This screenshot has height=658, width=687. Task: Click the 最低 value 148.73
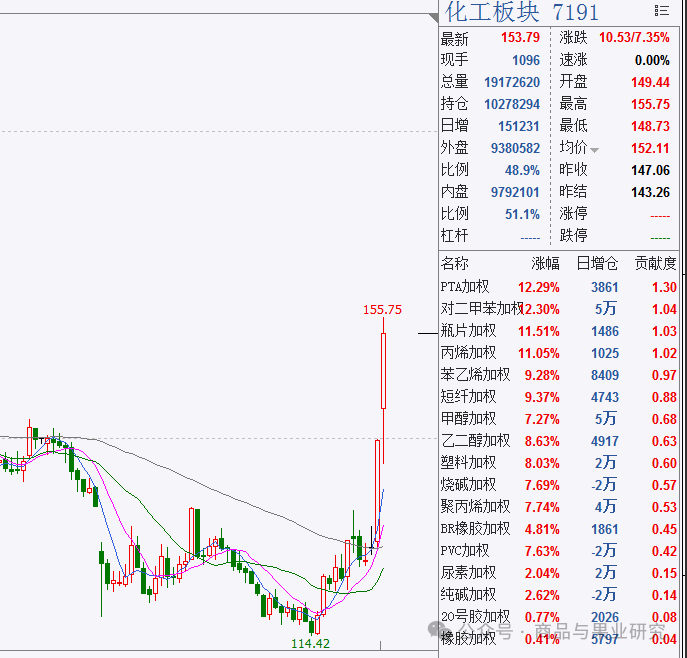pyautogui.click(x=650, y=126)
